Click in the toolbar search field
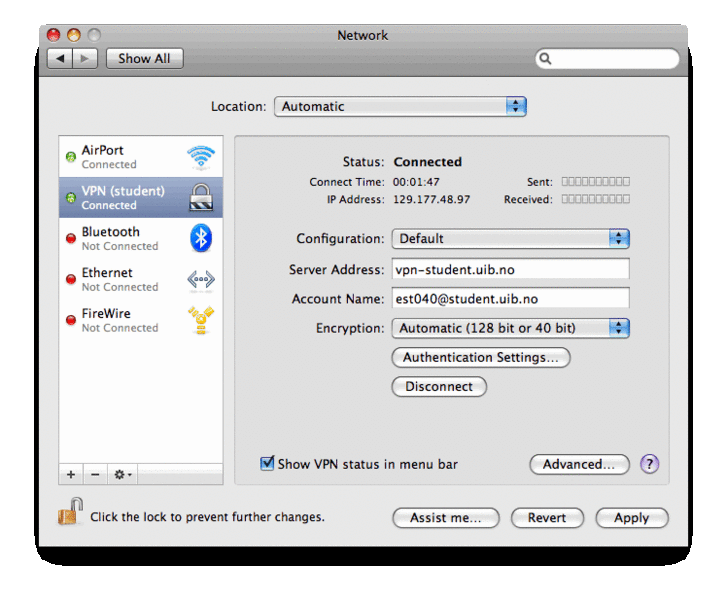Image resolution: width=727 pixels, height=600 pixels. pos(607,58)
